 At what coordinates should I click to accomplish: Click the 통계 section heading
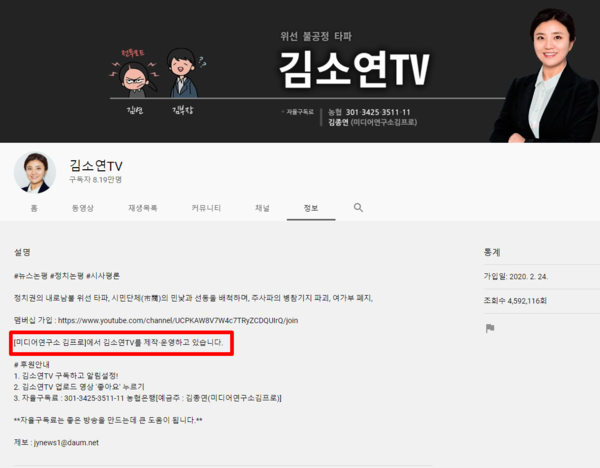pos(492,252)
